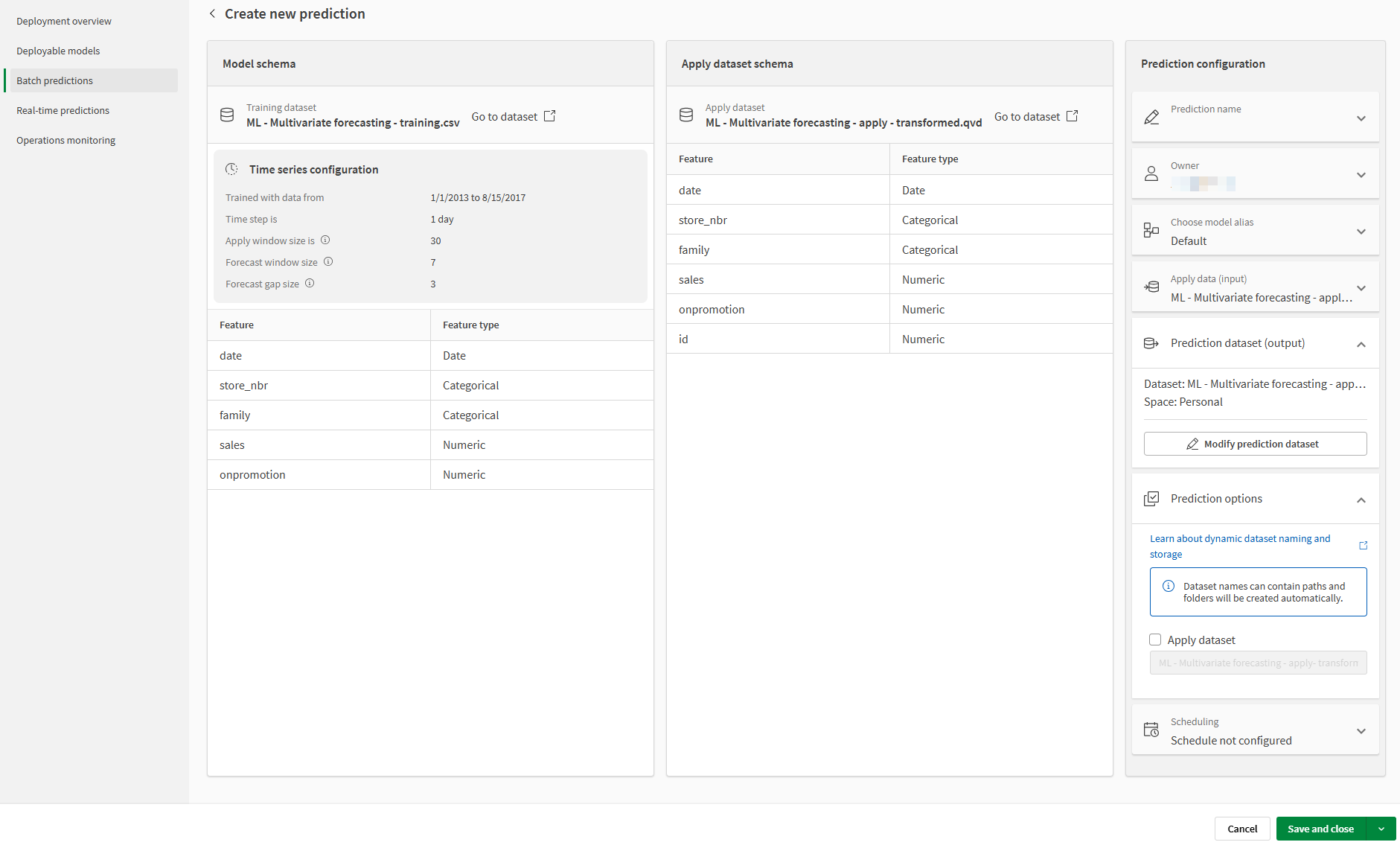Click the Owner person icon
The image size is (1400, 845).
[x=1151, y=173]
